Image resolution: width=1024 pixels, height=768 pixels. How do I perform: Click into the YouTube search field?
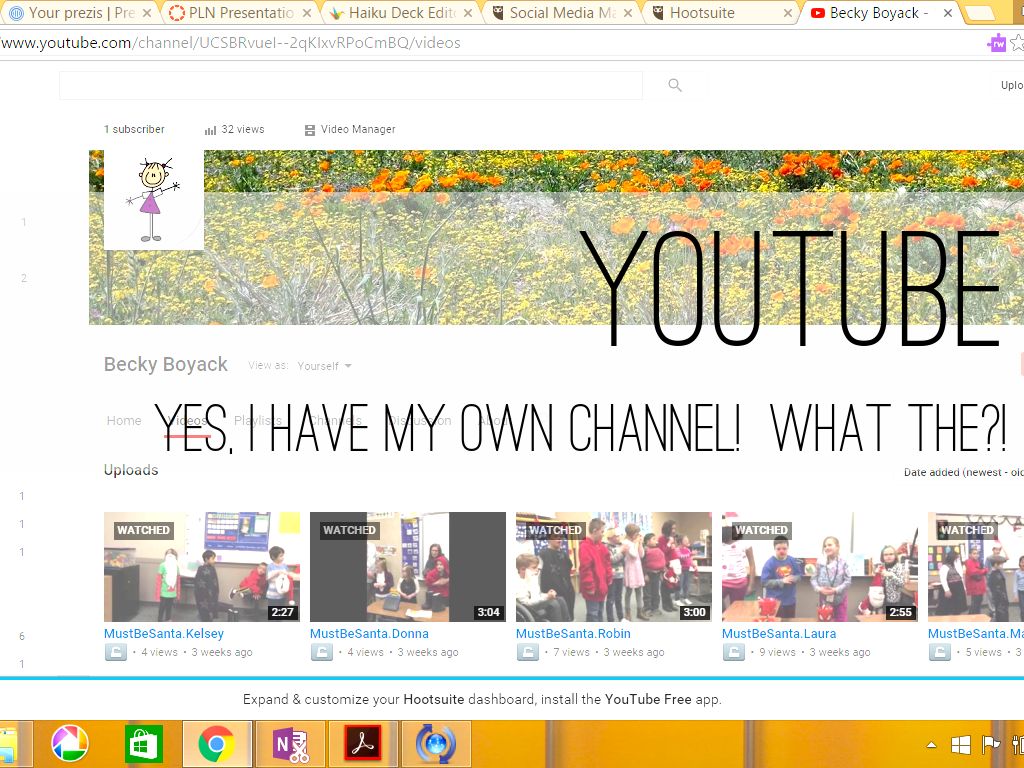(x=350, y=86)
